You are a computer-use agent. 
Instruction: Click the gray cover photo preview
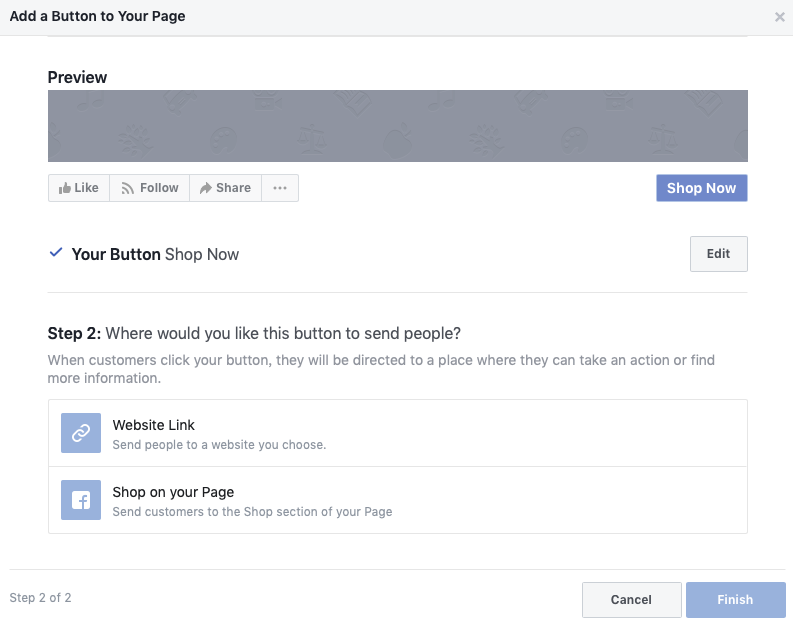tap(397, 126)
